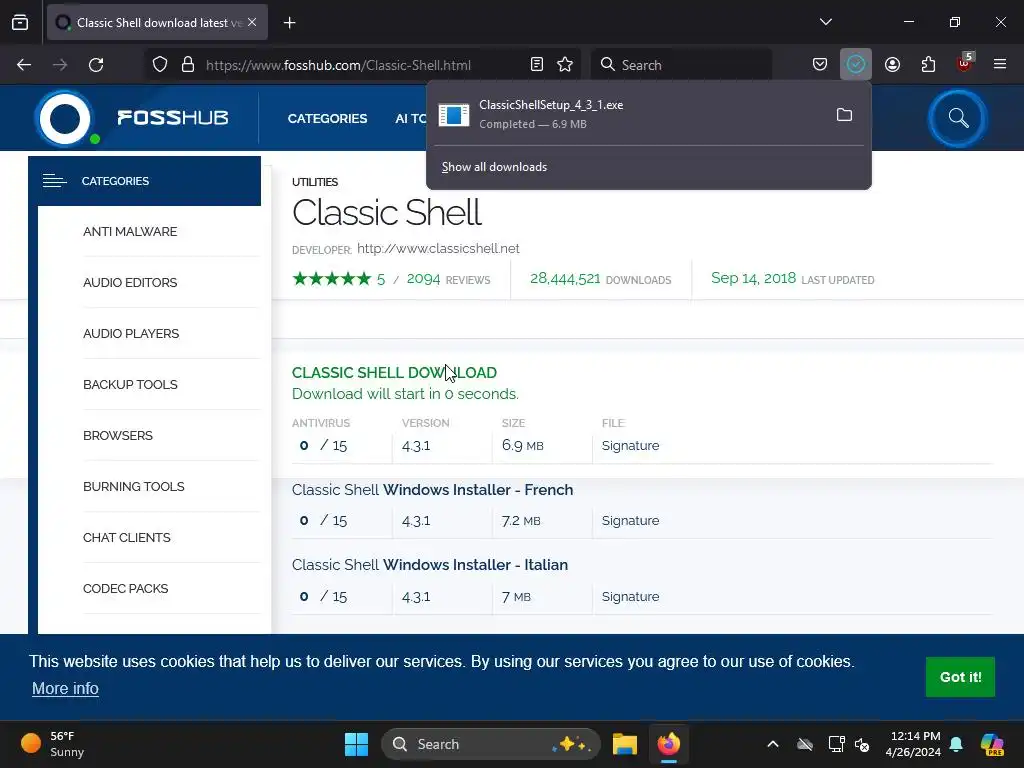Bookmark this page with star icon
This screenshot has height=768, width=1024.
tap(565, 65)
